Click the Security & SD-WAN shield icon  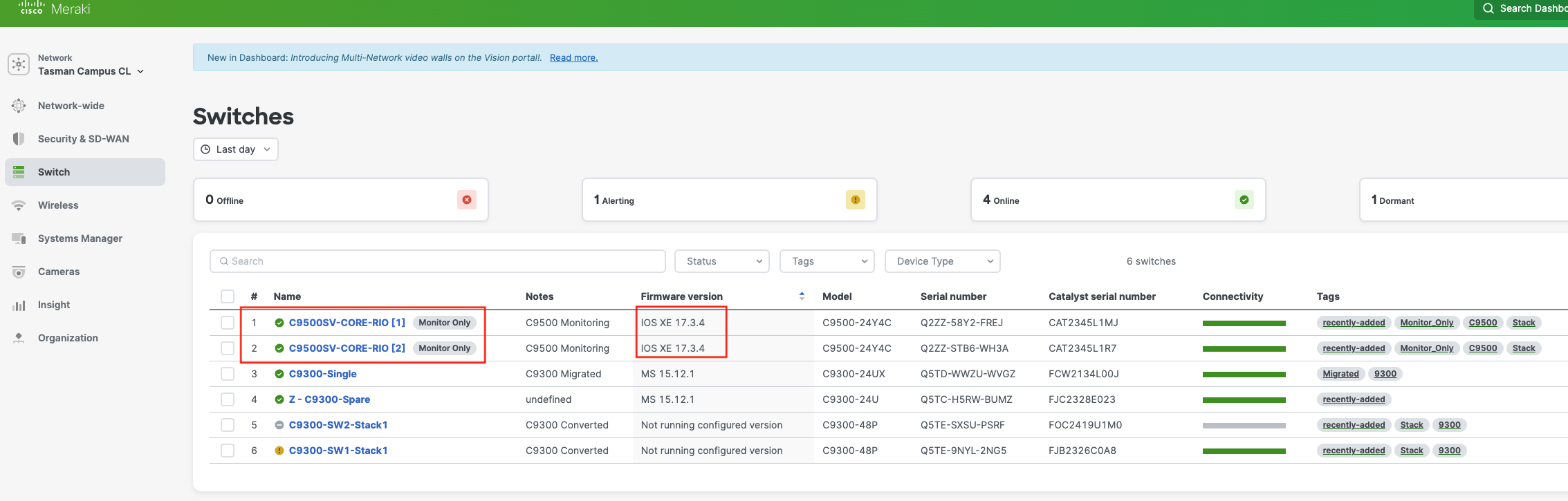(19, 139)
